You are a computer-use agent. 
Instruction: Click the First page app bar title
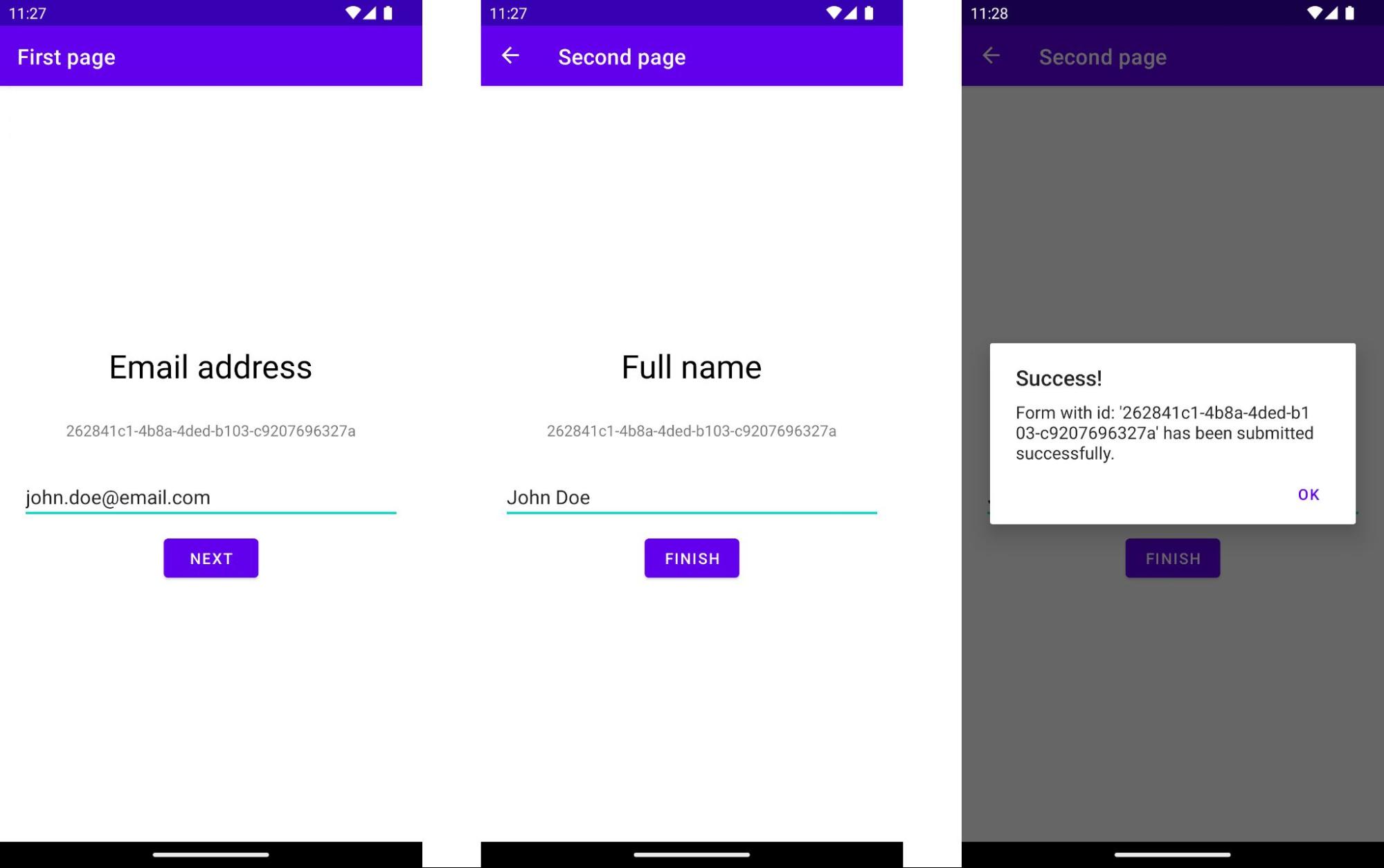point(66,57)
